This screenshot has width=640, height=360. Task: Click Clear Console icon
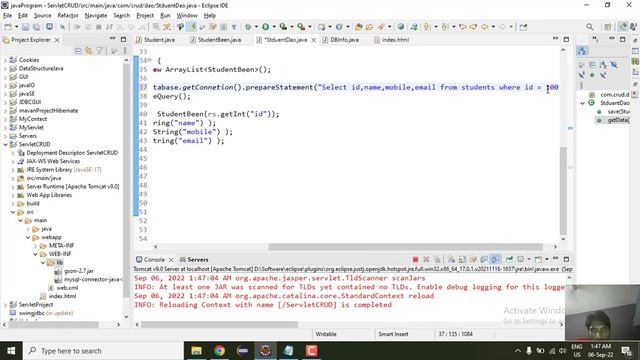click(451, 260)
